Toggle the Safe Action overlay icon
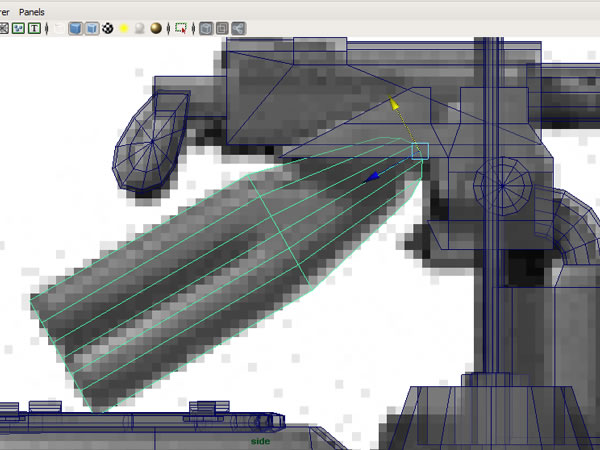This screenshot has width=600, height=450. point(18,28)
